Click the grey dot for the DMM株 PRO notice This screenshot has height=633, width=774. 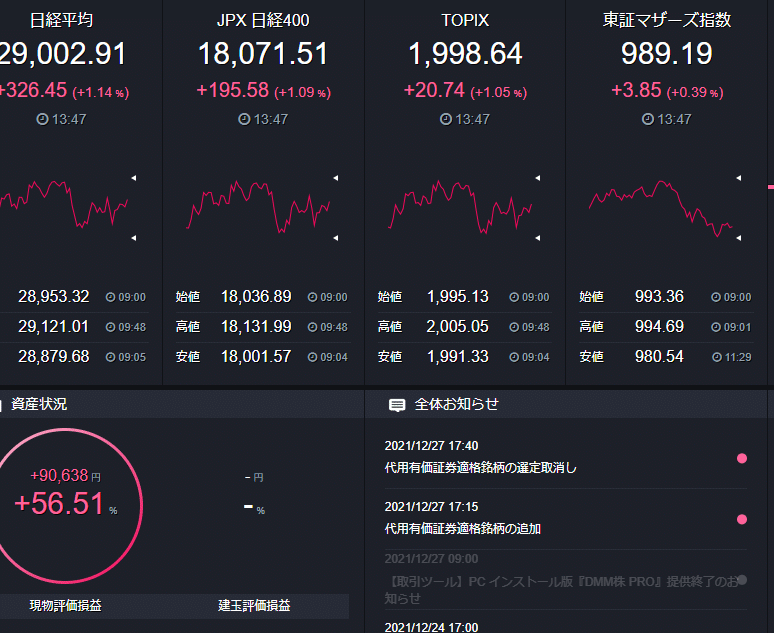tap(741, 580)
